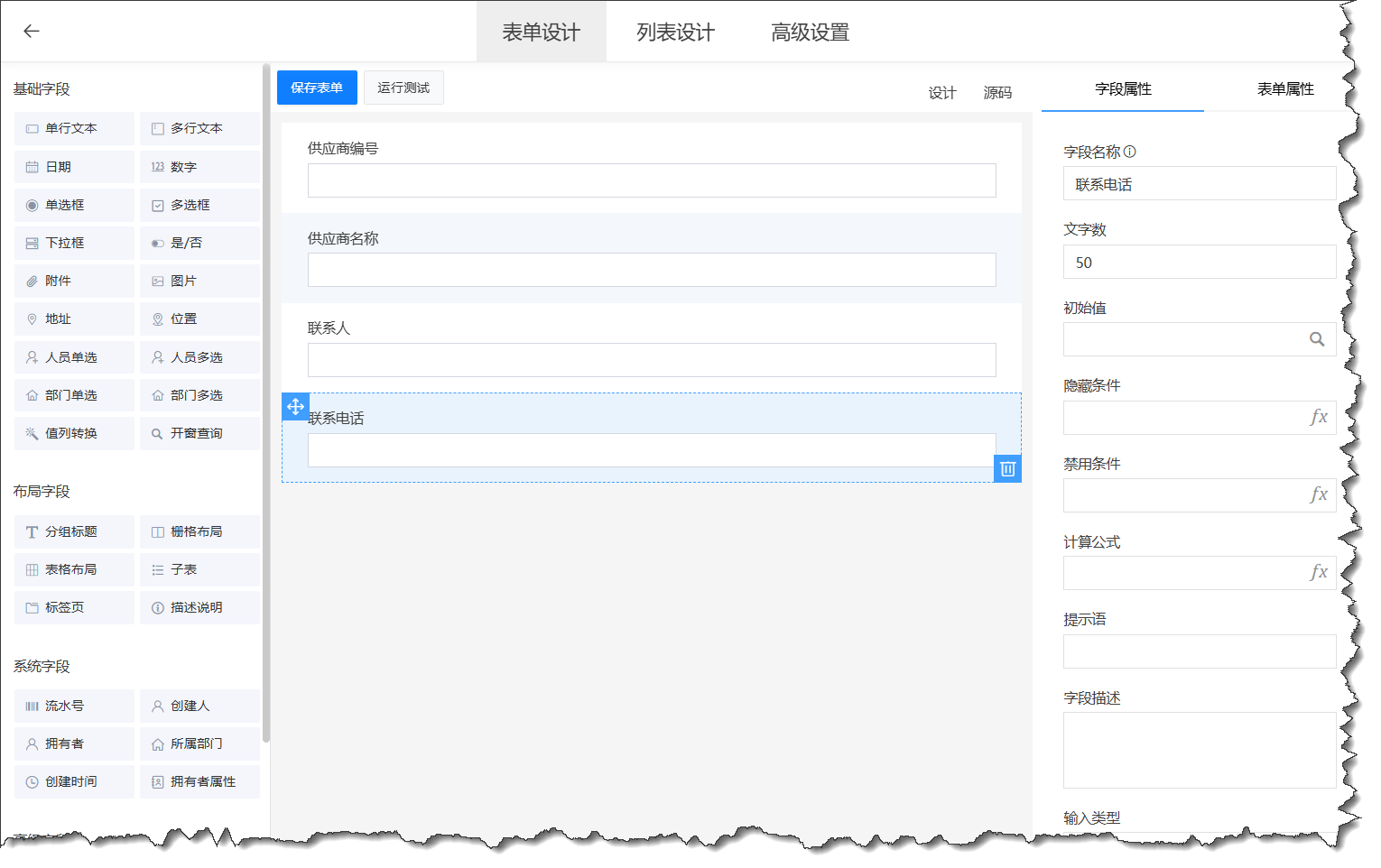Viewport: 1381px width, 868px height.
Task: Open formula editor for 隐藏条件
Action: pyautogui.click(x=1319, y=417)
